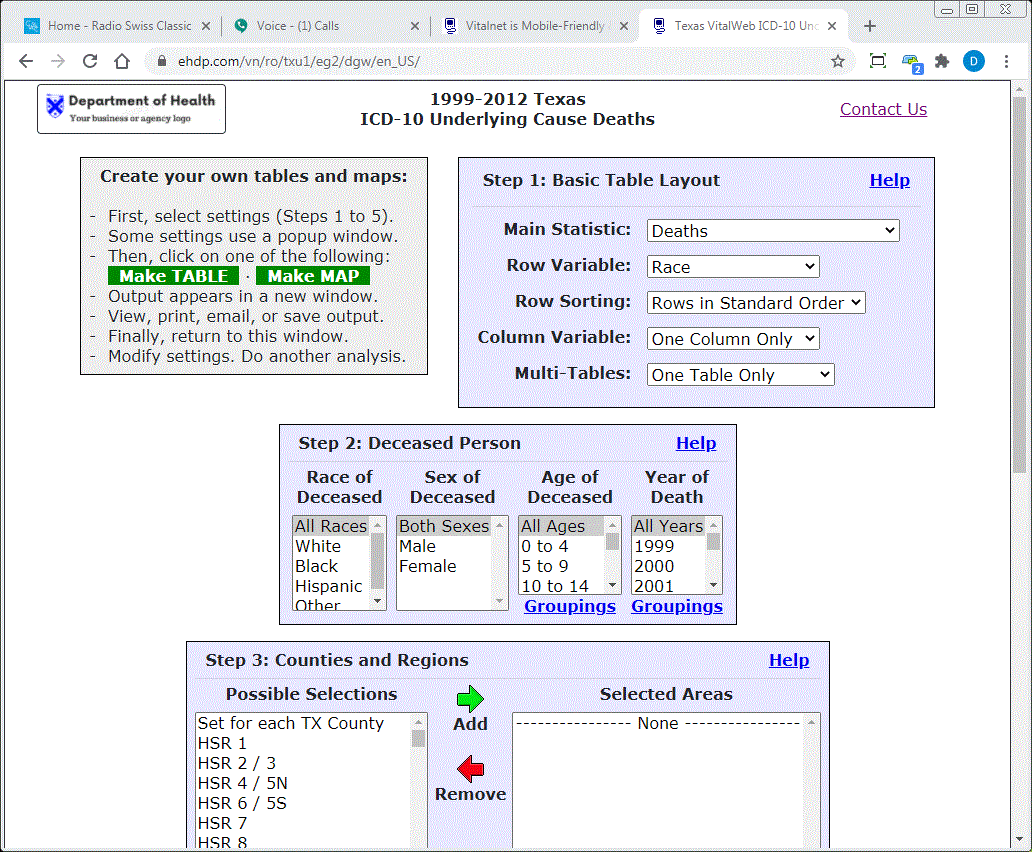Viewport: 1032px width, 852px height.
Task: Click the padlock site security icon
Action: [x=161, y=61]
